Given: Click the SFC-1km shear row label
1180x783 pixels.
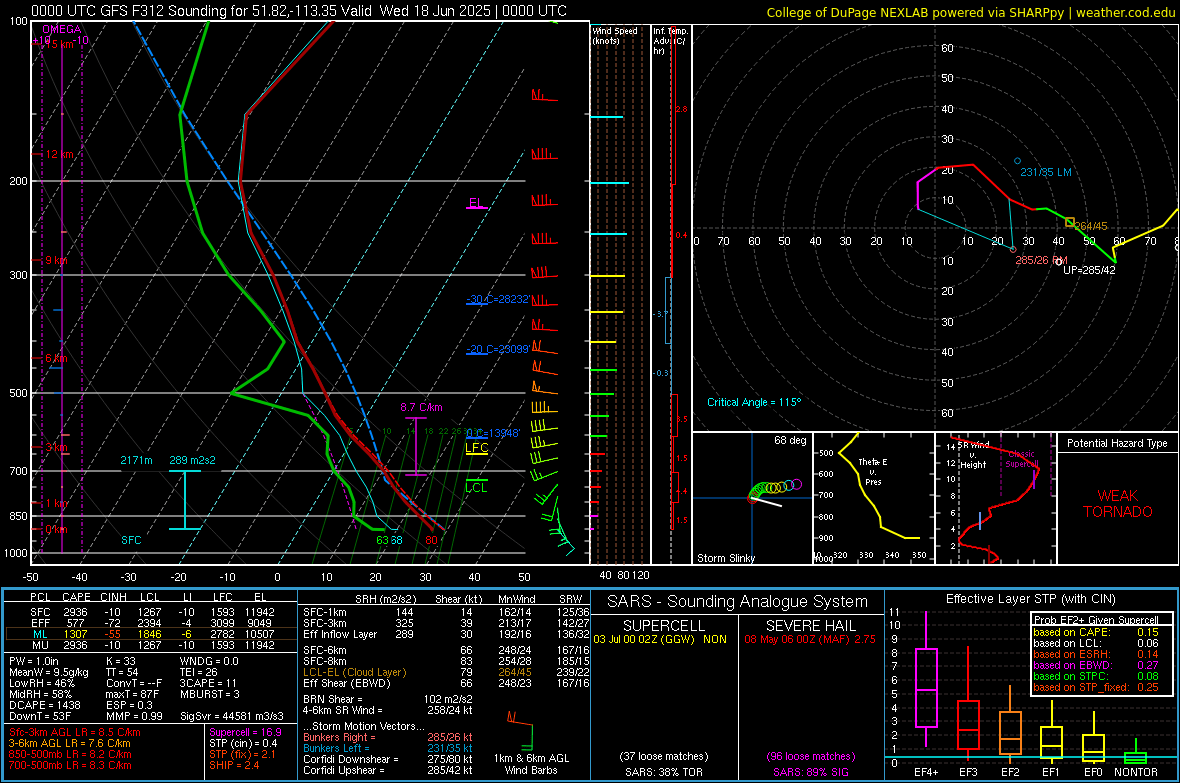Looking at the screenshot, I should [324, 612].
